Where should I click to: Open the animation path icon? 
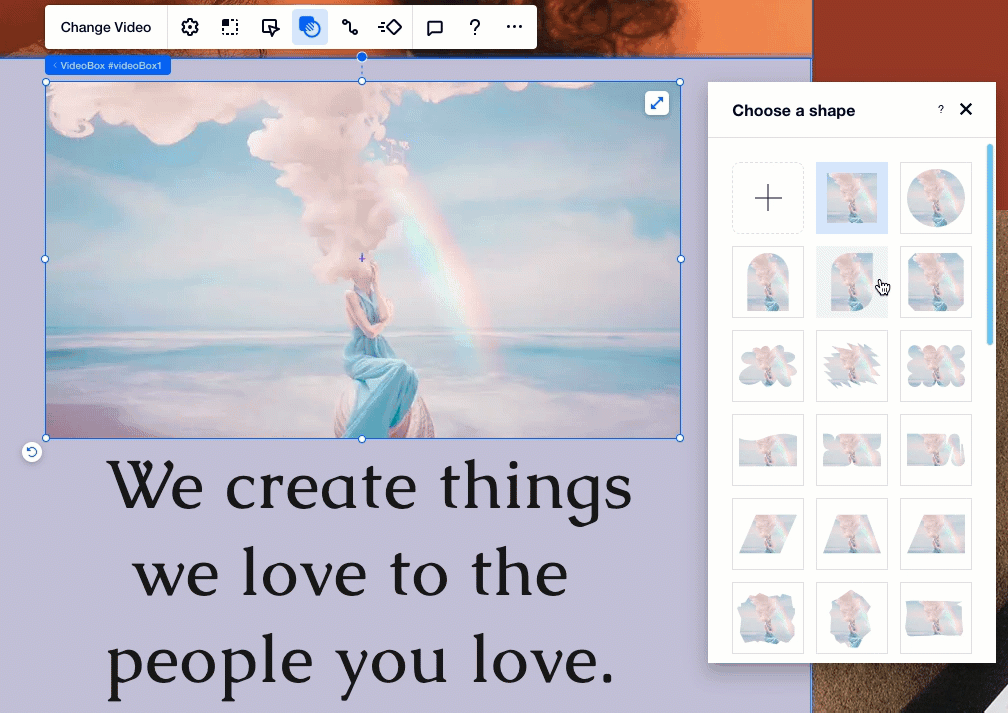point(350,27)
